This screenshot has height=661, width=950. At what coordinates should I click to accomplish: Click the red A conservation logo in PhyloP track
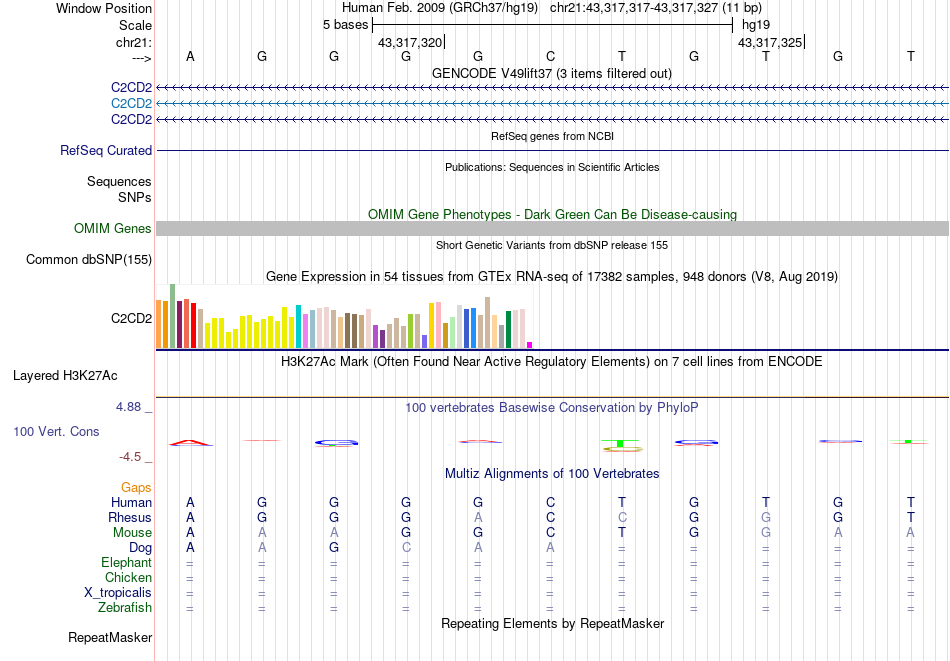click(x=191, y=443)
